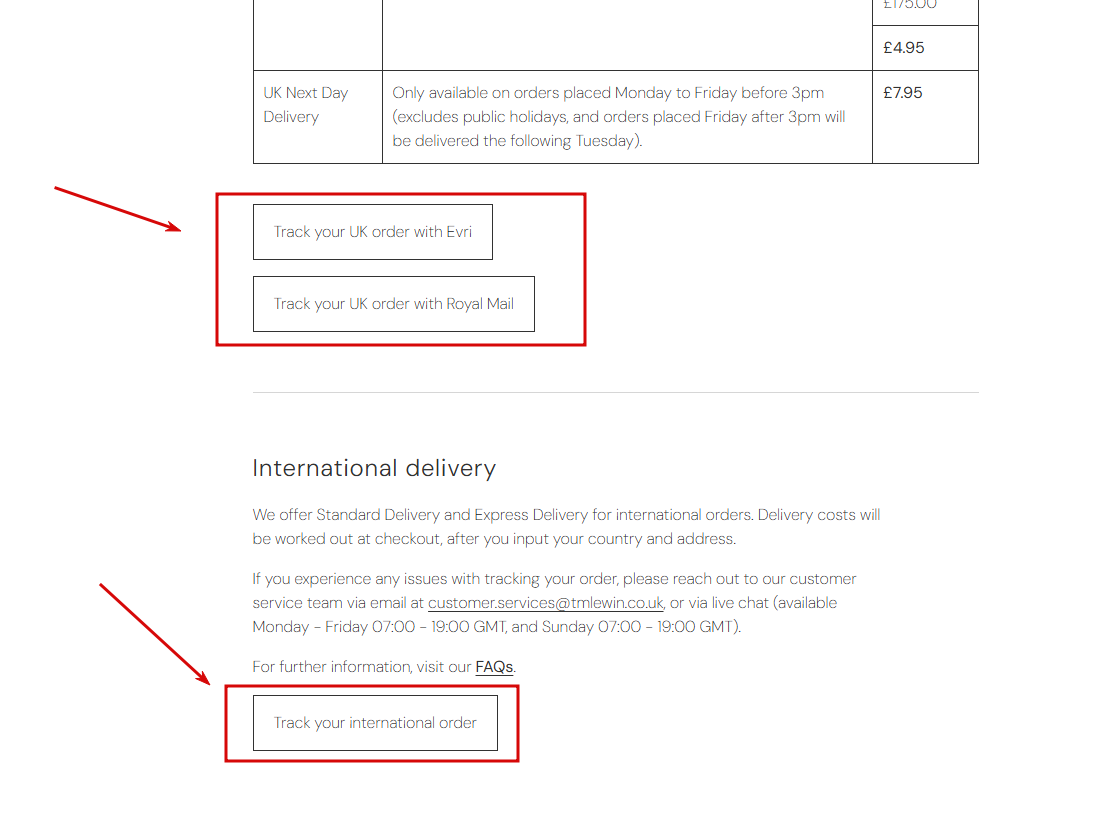Click 'Delivery costs will be worked out' text

click(820, 515)
